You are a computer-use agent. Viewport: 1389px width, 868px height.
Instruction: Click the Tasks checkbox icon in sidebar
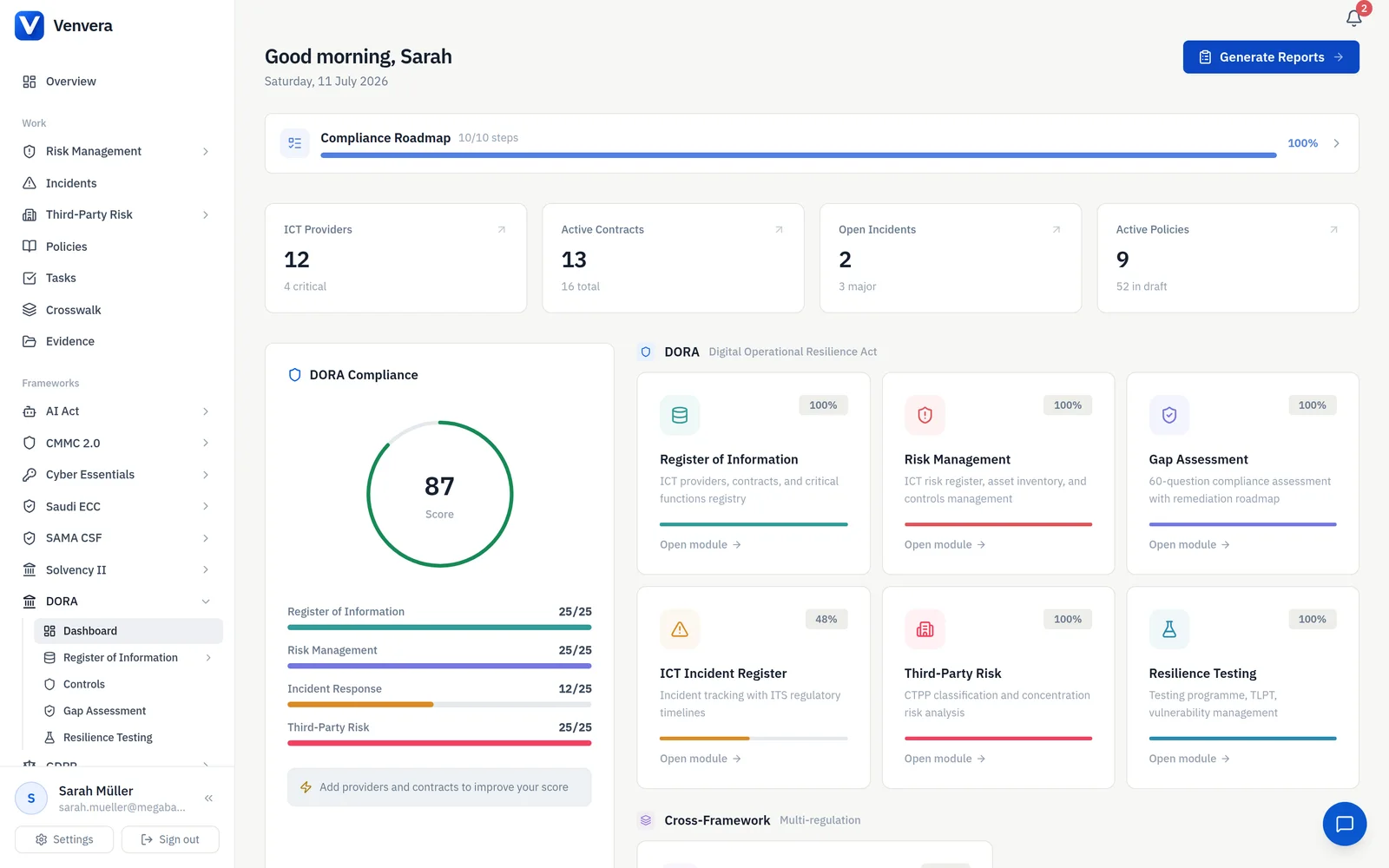(x=30, y=278)
